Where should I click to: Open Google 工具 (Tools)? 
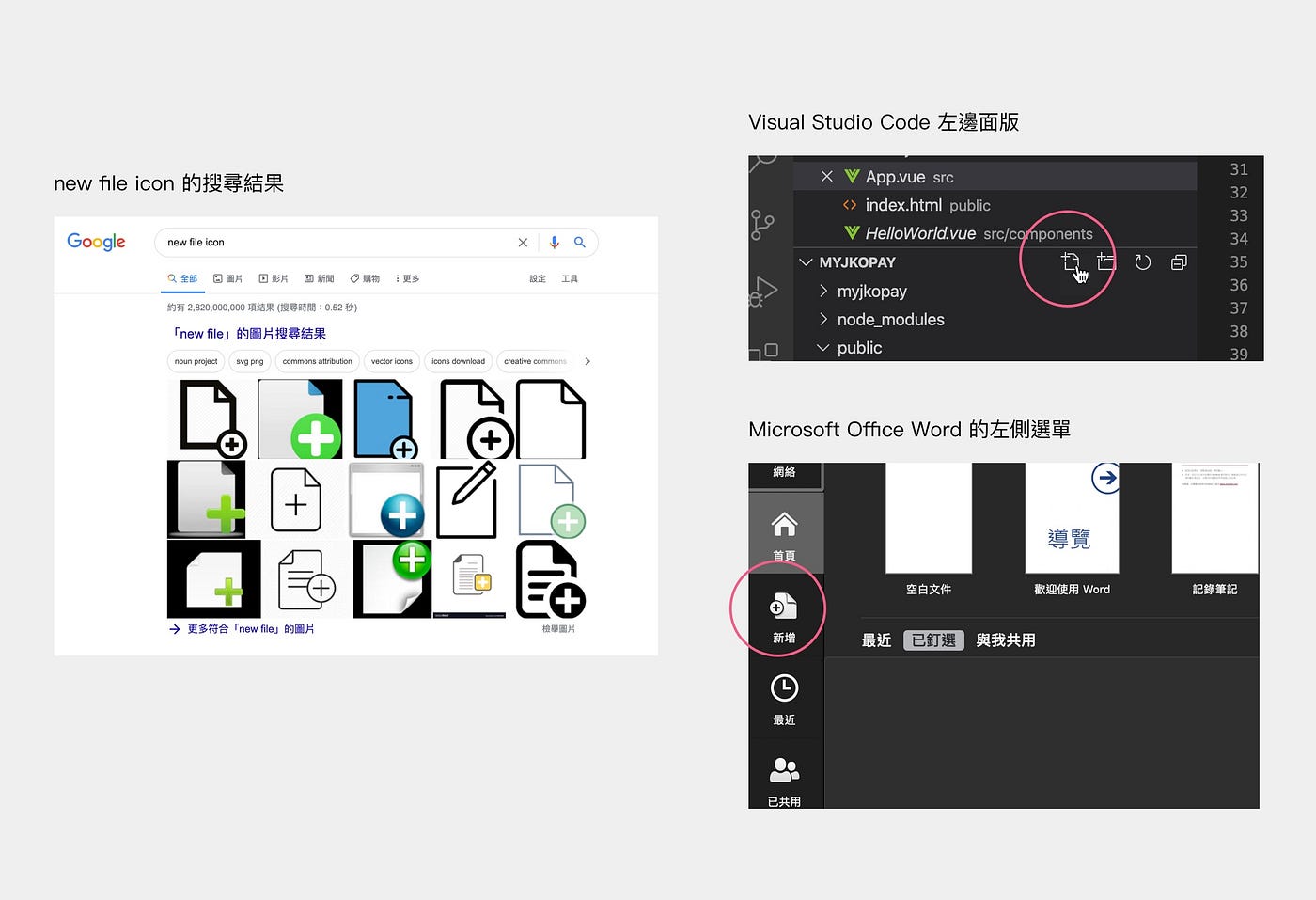click(570, 278)
